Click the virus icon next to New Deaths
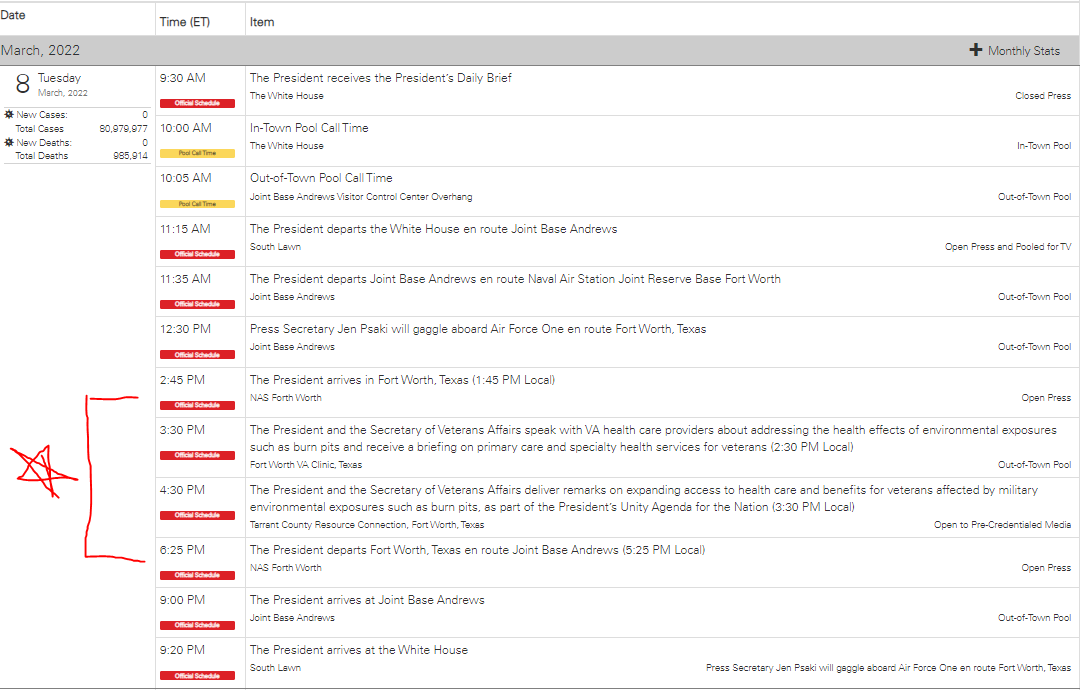This screenshot has width=1080, height=690. (x=9, y=143)
